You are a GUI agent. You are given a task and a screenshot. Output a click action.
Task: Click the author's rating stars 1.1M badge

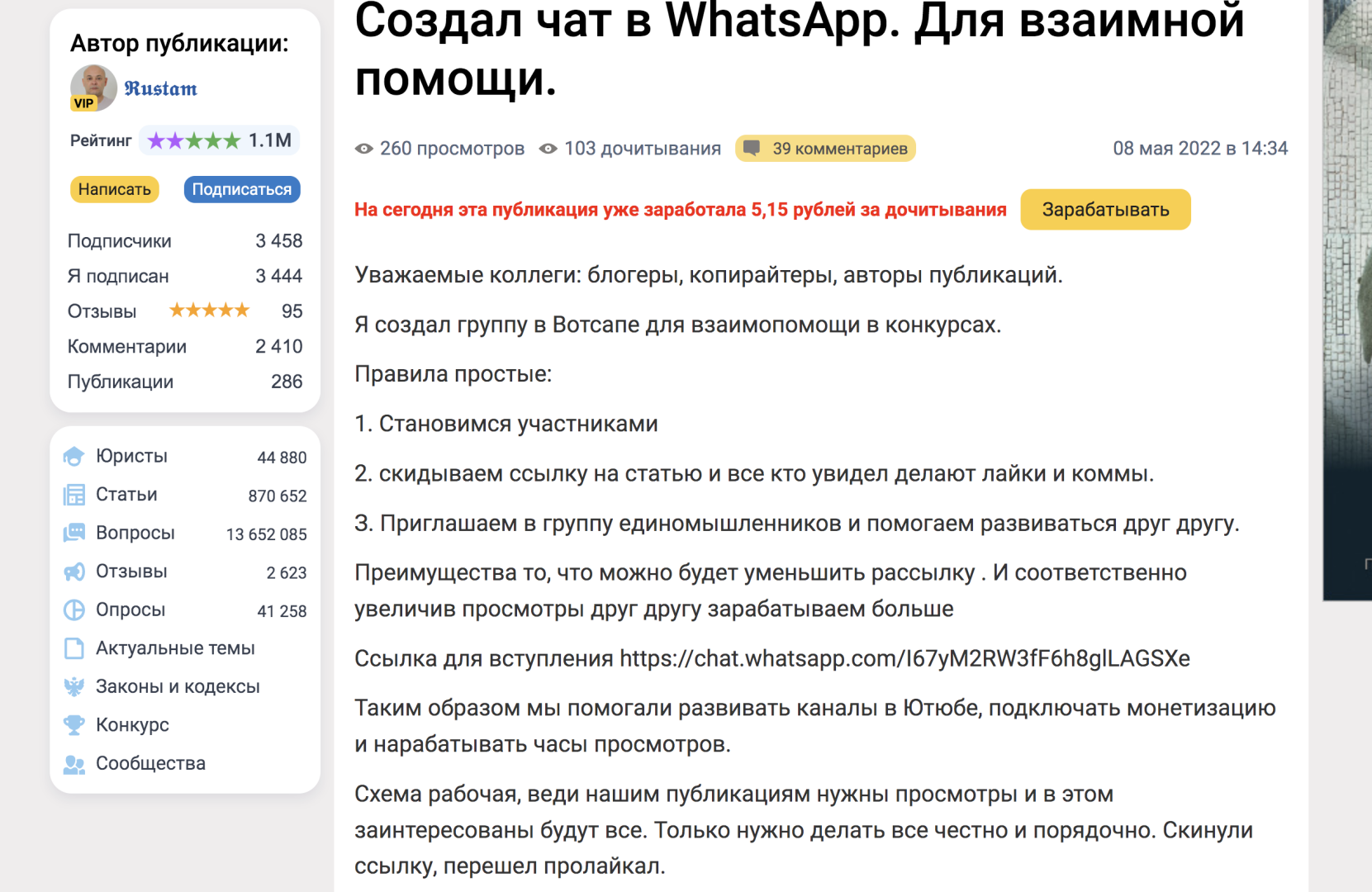coord(219,140)
